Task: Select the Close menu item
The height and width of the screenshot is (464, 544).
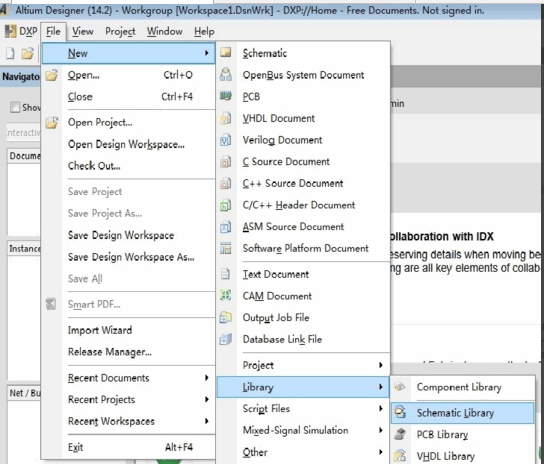Action: [x=128, y=96]
